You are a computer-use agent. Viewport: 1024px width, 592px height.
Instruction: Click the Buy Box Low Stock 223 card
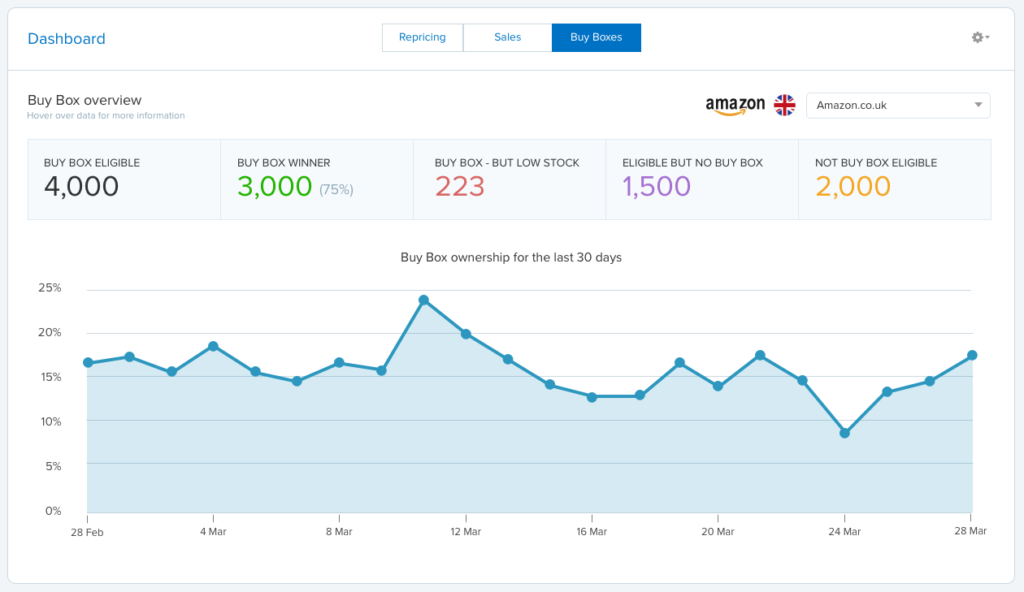pyautogui.click(x=509, y=179)
